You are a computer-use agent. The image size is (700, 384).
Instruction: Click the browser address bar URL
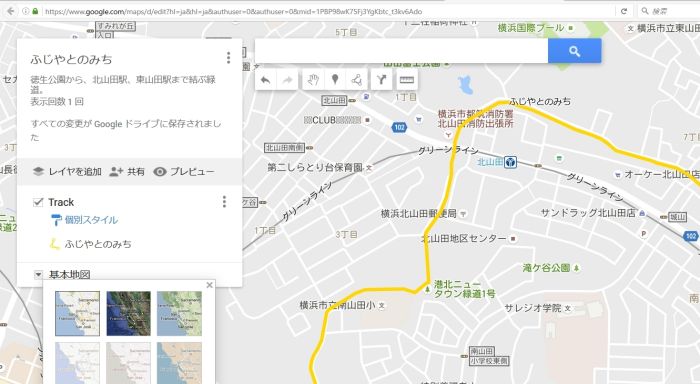[233, 11]
